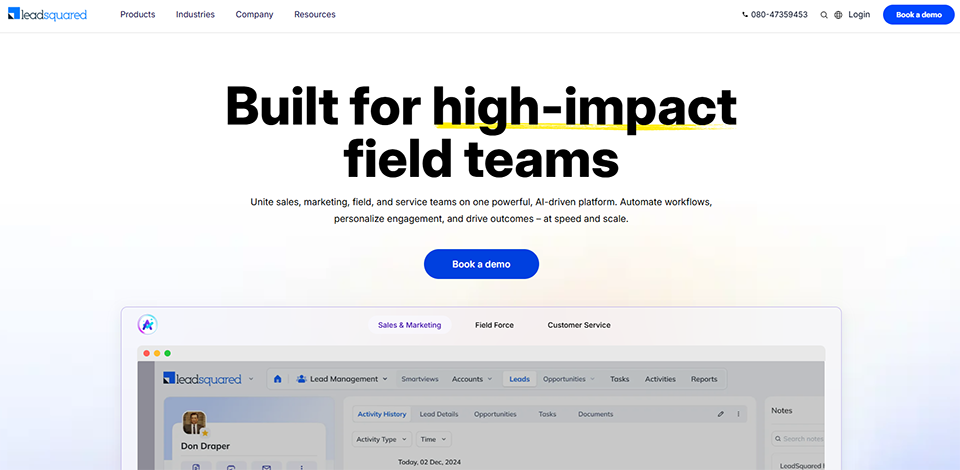The height and width of the screenshot is (470, 960).
Task: Click the home icon in demo navbar
Action: point(277,379)
